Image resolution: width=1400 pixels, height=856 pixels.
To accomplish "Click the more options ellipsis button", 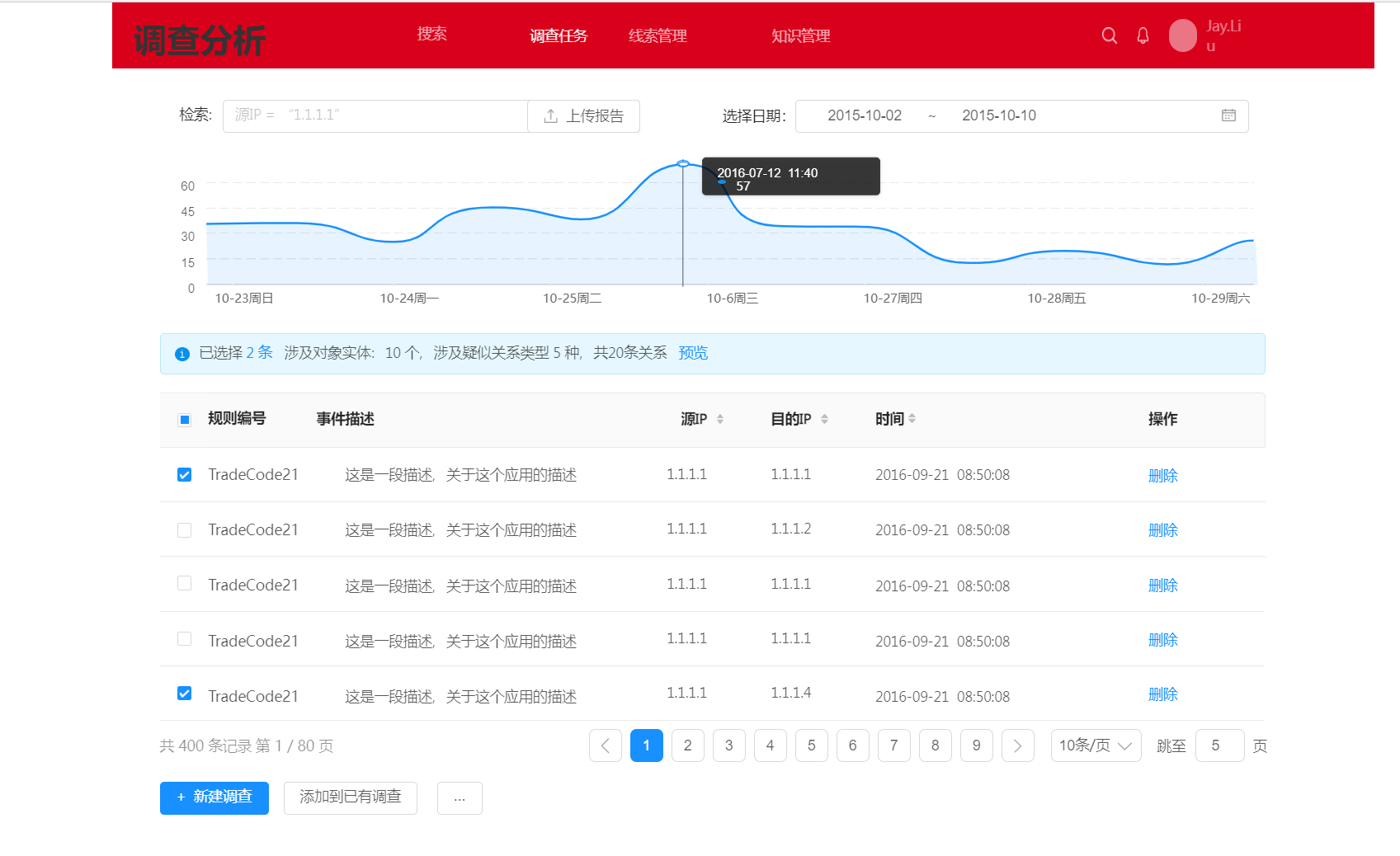I will (x=460, y=797).
